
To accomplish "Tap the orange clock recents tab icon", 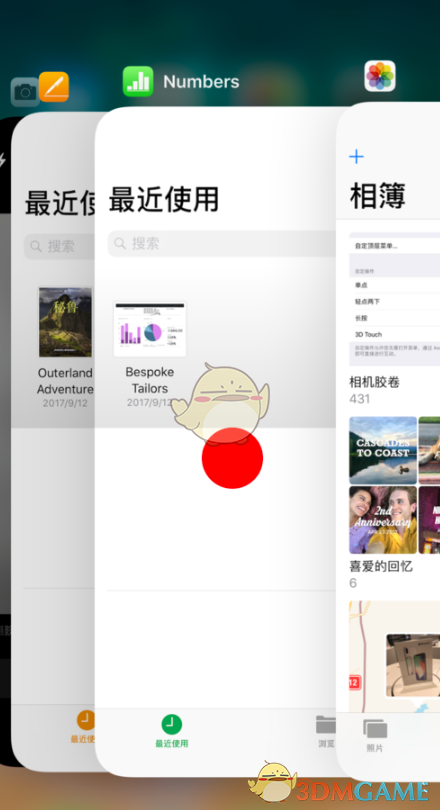I will pos(86,720).
